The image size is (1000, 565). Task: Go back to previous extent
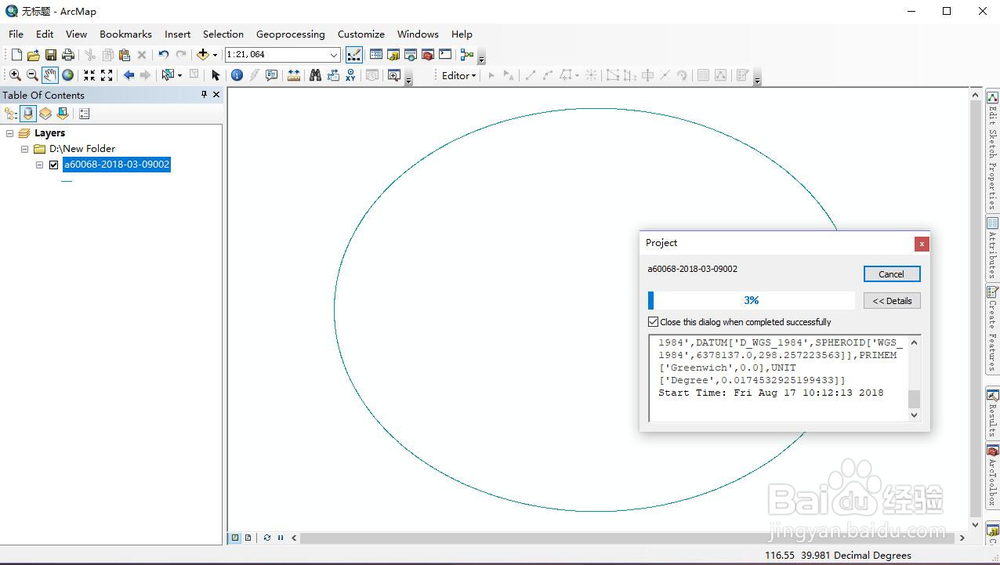click(129, 75)
